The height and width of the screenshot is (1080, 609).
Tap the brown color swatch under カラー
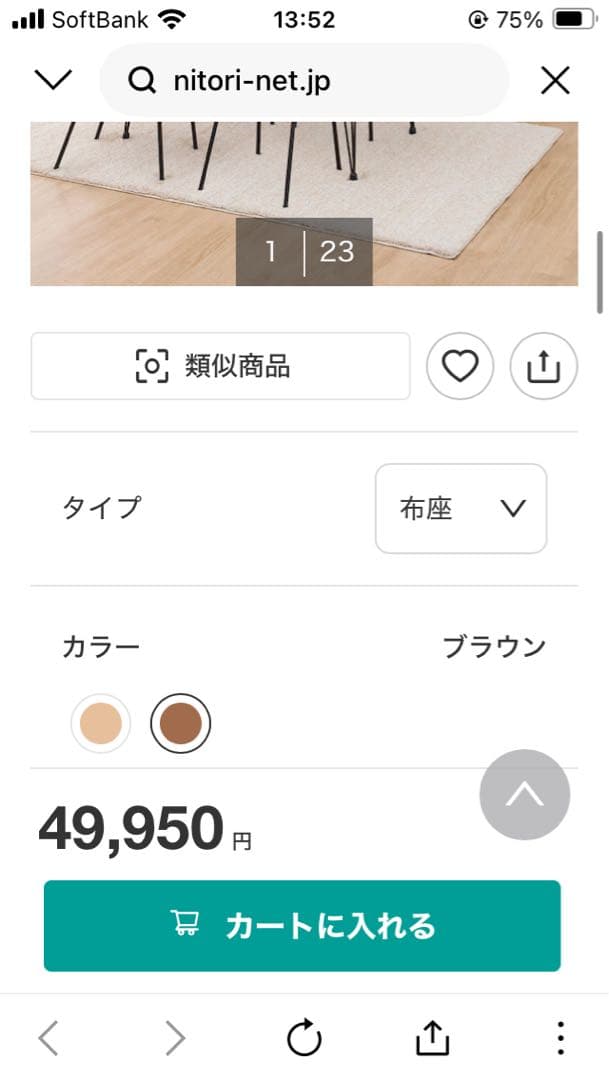pos(181,721)
